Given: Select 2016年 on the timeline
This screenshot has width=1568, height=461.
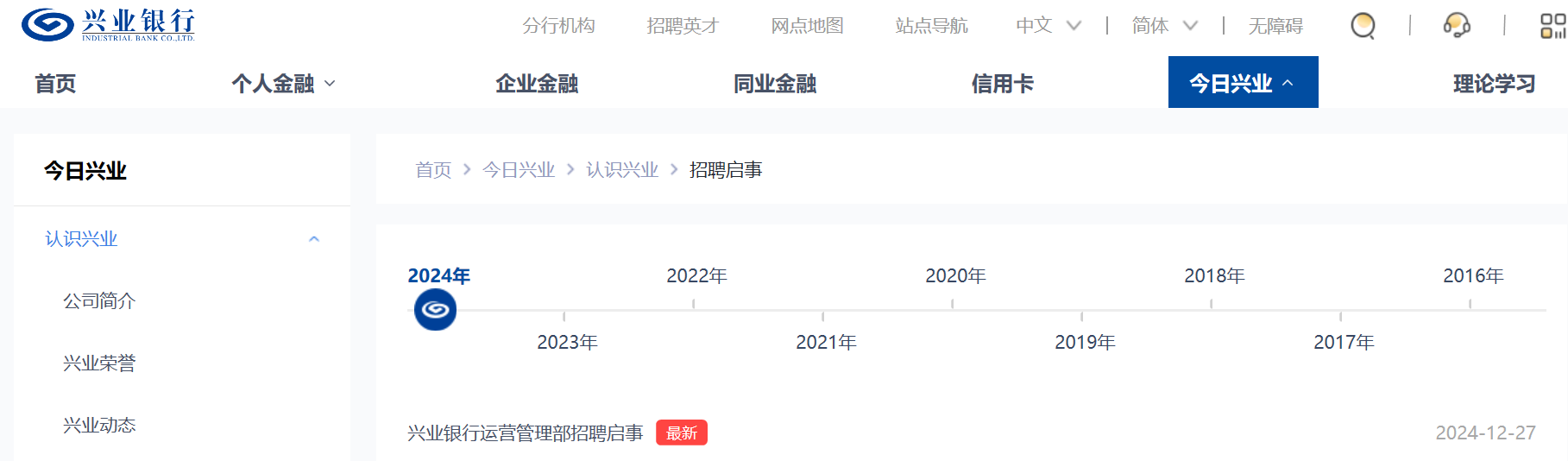Looking at the screenshot, I should click(x=1473, y=276).
